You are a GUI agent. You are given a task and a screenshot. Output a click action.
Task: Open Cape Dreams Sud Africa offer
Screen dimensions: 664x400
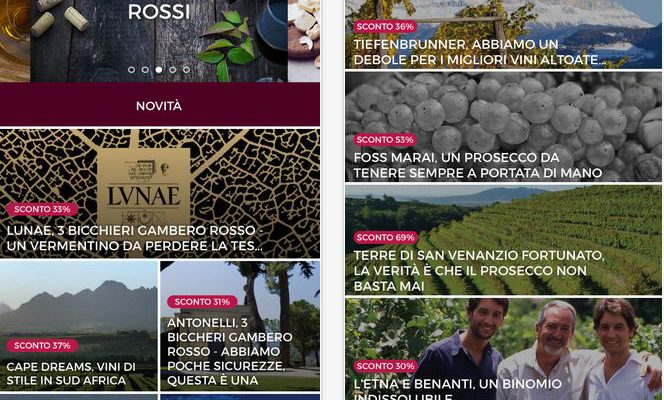[x=79, y=326]
